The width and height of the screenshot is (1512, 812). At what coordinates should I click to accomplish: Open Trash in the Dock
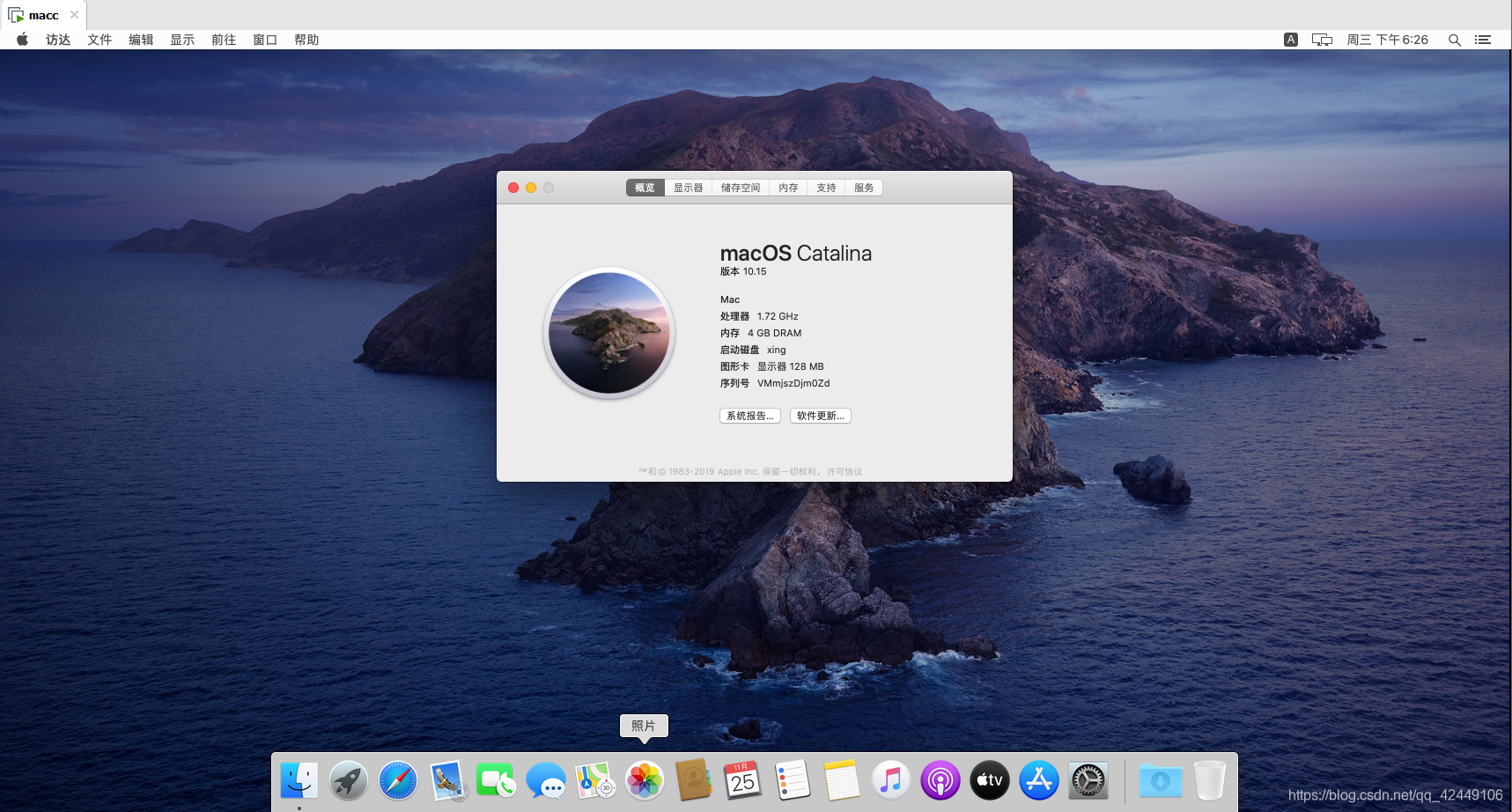coord(1210,780)
